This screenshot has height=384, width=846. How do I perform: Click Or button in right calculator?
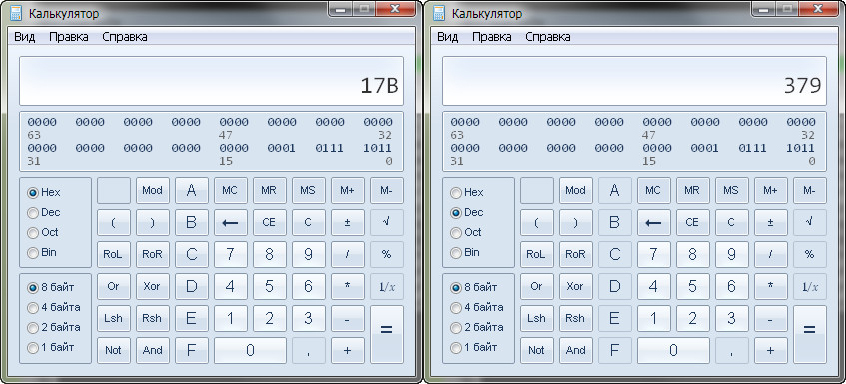tap(536, 286)
